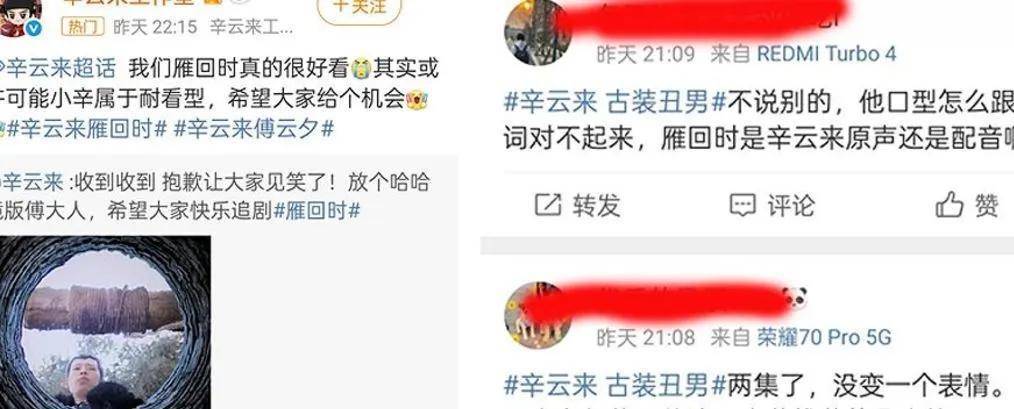Viewport: 1014px width, 409px height.
Task: Open the 评论 comment icon
Action: click(742, 205)
